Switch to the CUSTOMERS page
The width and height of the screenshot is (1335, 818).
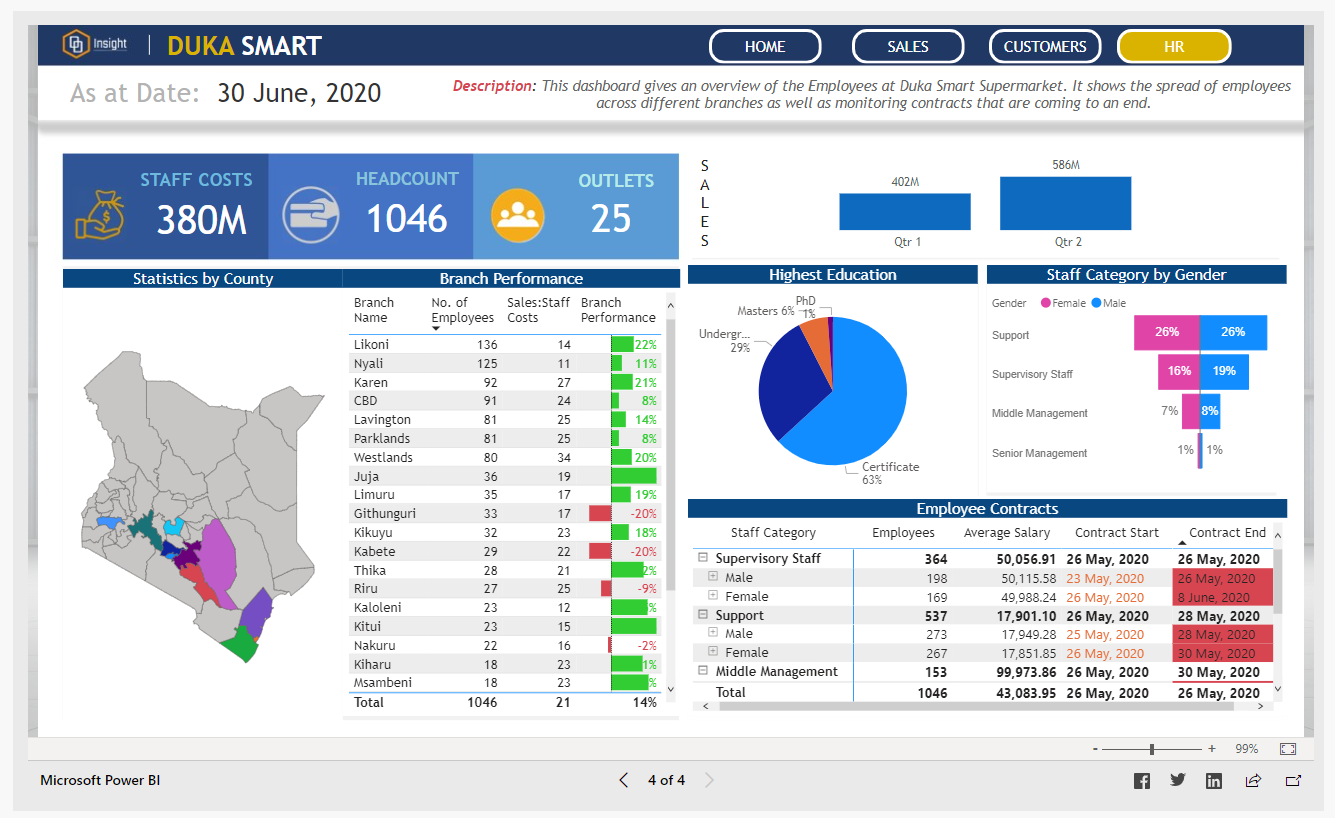(x=1044, y=46)
